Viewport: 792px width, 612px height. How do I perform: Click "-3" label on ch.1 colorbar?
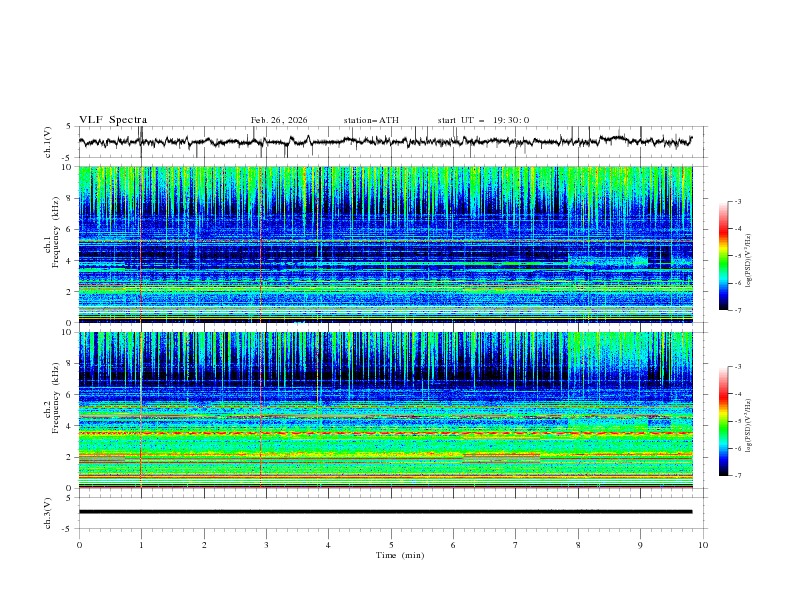click(x=738, y=201)
